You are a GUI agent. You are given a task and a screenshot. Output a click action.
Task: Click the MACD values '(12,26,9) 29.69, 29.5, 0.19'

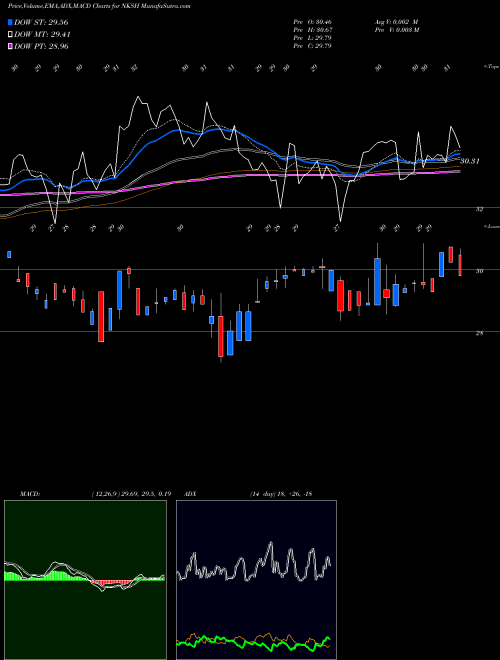point(131,494)
